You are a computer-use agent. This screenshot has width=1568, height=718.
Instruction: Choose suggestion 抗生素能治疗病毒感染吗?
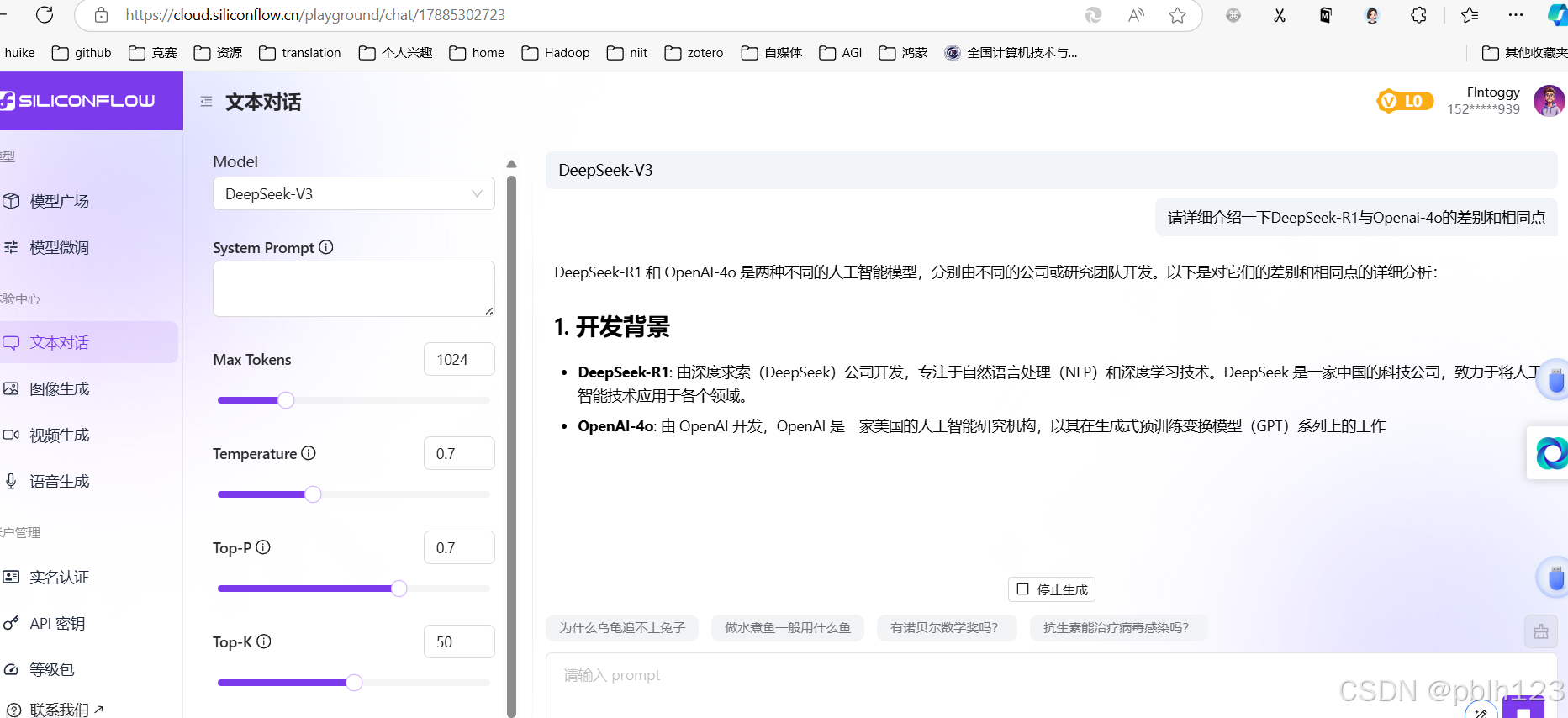[1117, 628]
